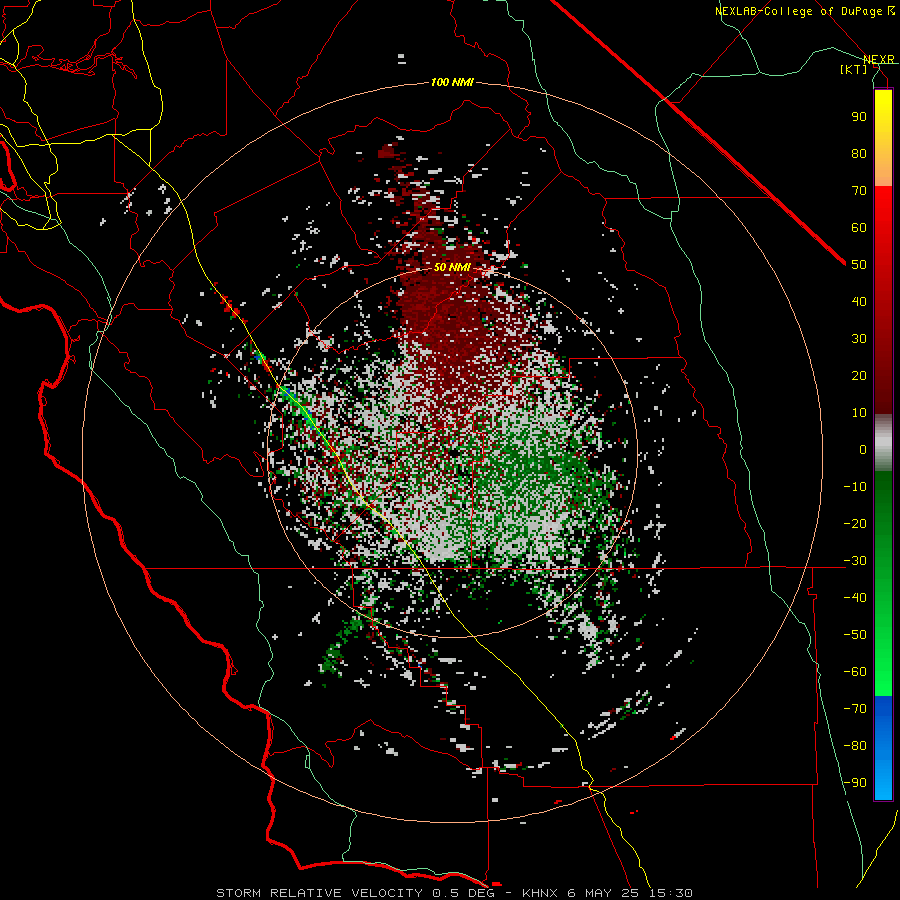Click the bright green segment of the color bar
Screen dimensions: 900x900
tap(883, 660)
